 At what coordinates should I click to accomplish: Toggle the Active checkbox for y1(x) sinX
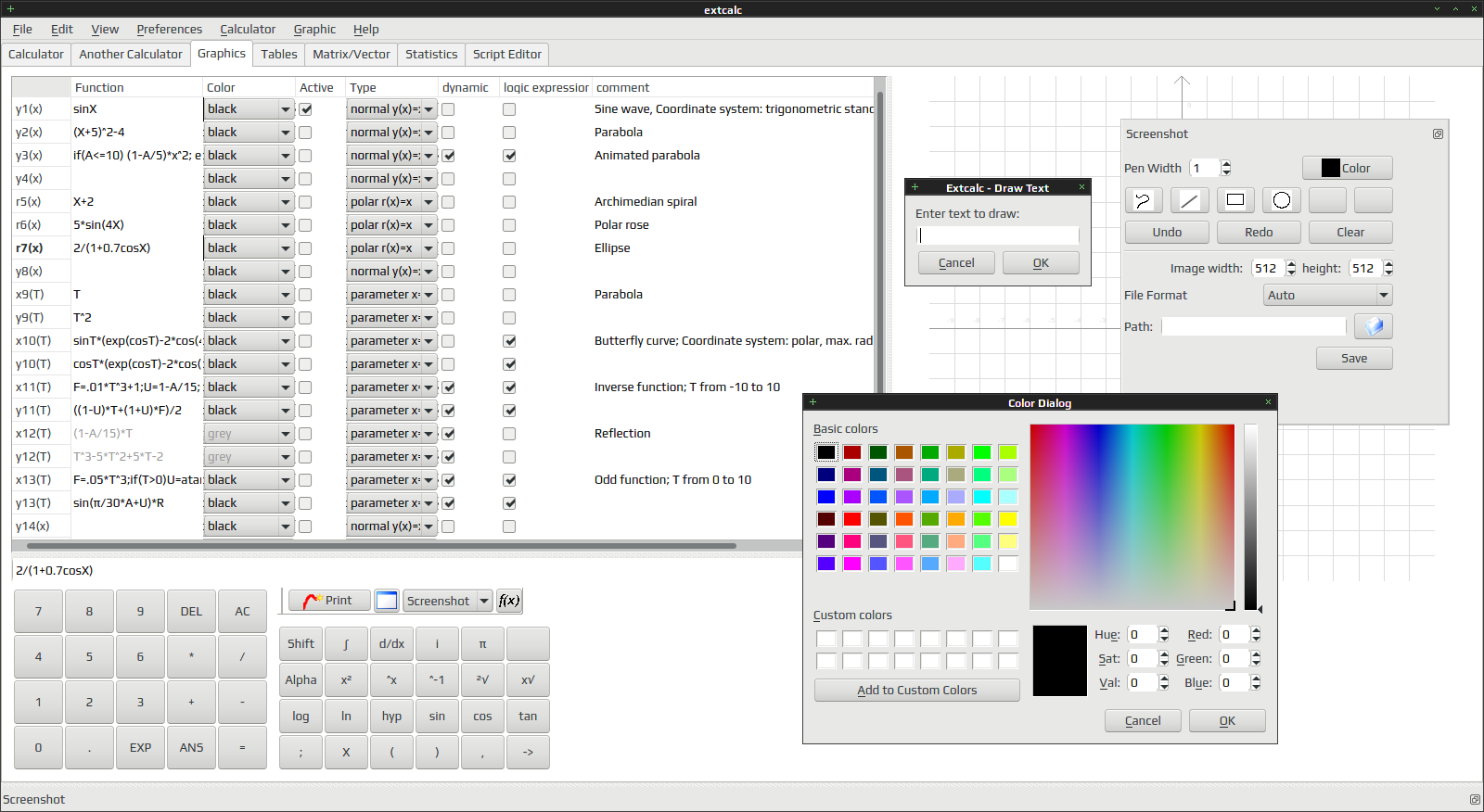(305, 109)
